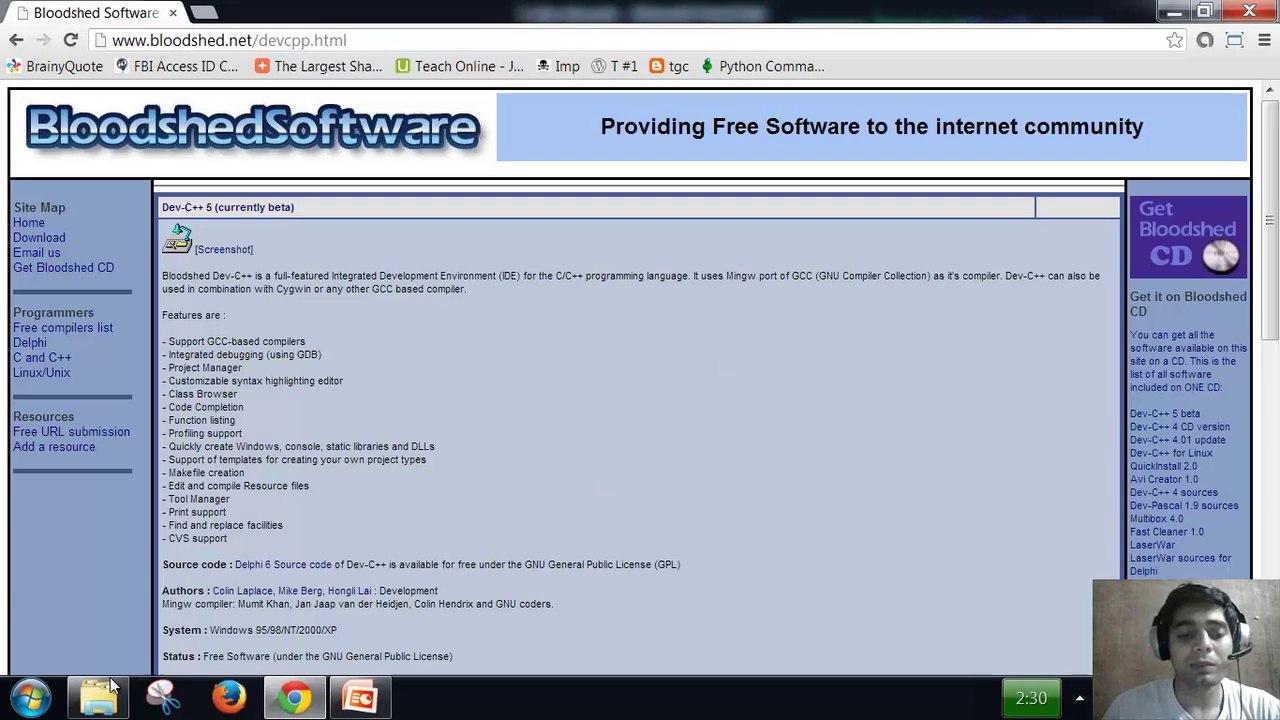The image size is (1280, 720).
Task: Open a new browser tab
Action: (x=204, y=12)
